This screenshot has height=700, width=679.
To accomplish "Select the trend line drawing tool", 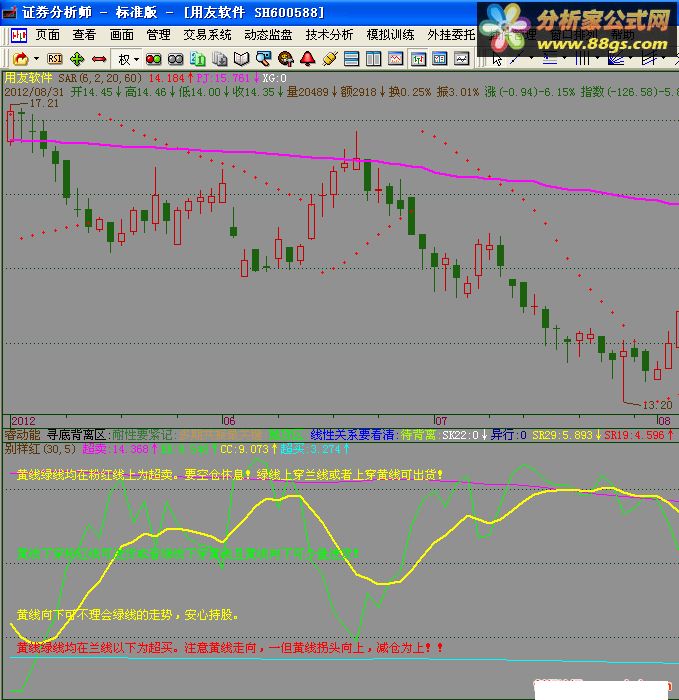I will (x=518, y=59).
